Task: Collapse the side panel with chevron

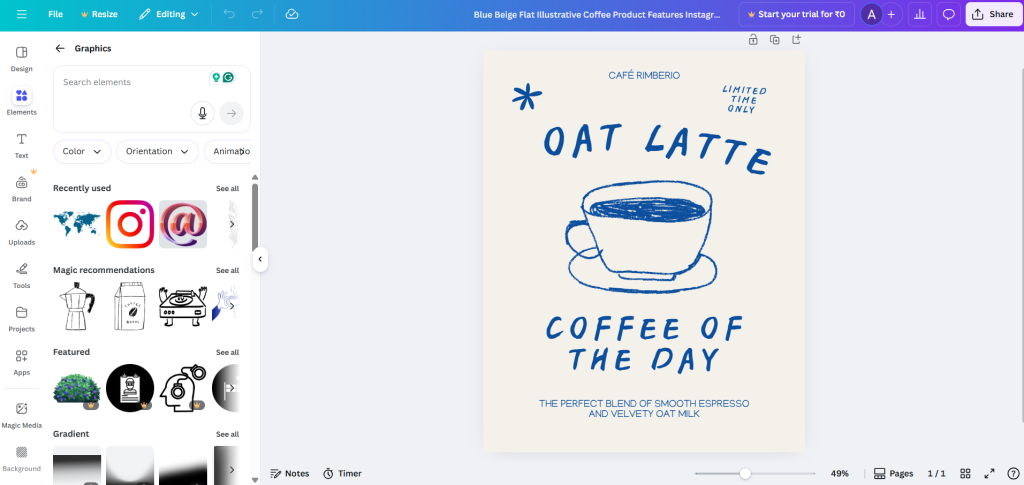Action: coord(260,259)
